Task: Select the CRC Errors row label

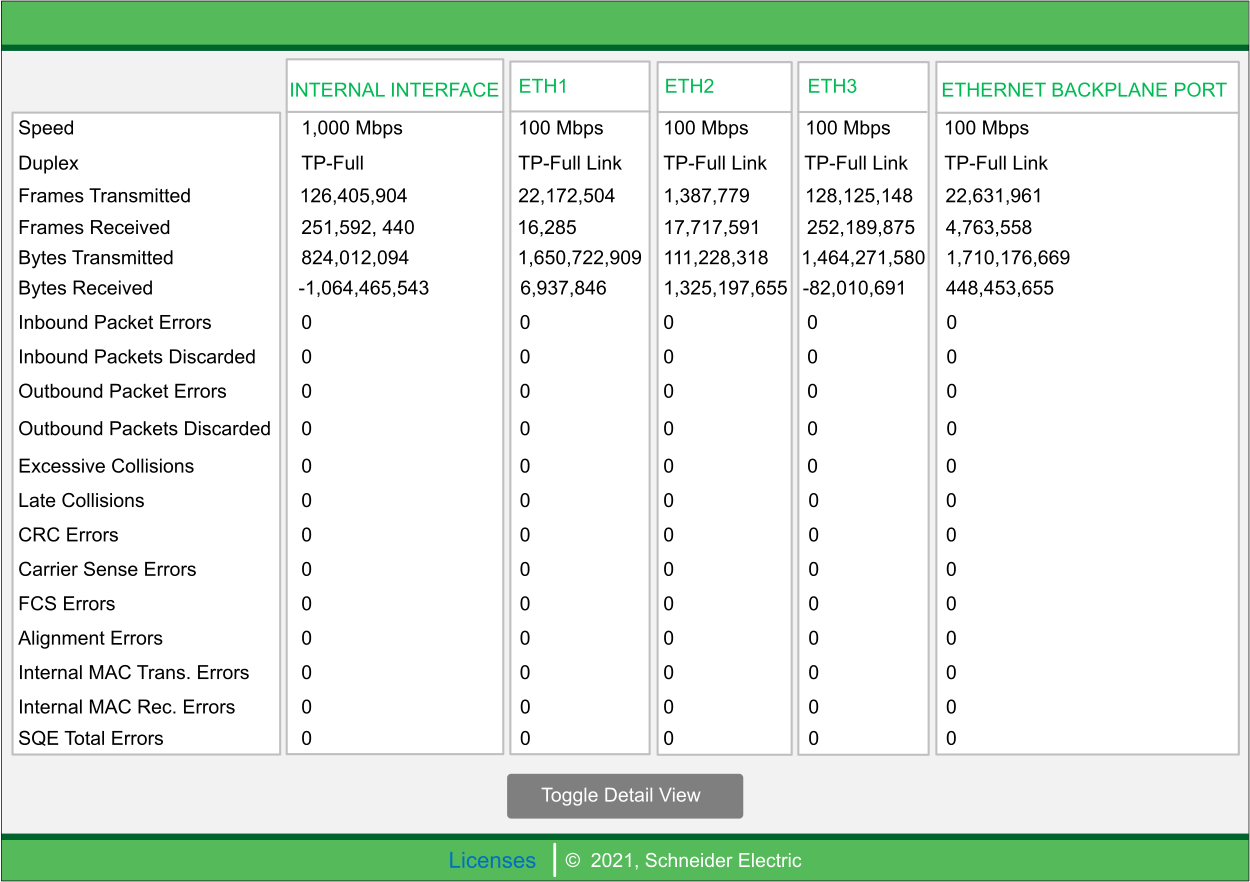Action: click(68, 535)
